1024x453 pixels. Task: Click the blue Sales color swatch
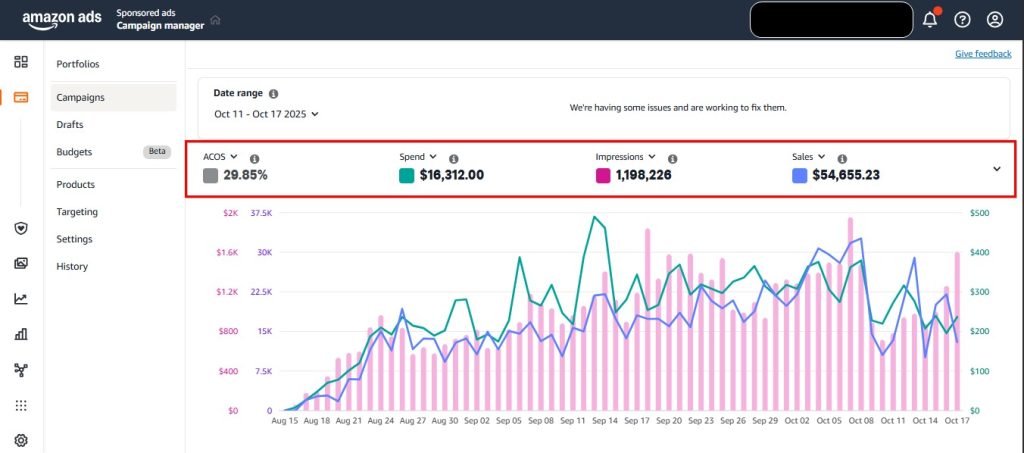(x=799, y=176)
